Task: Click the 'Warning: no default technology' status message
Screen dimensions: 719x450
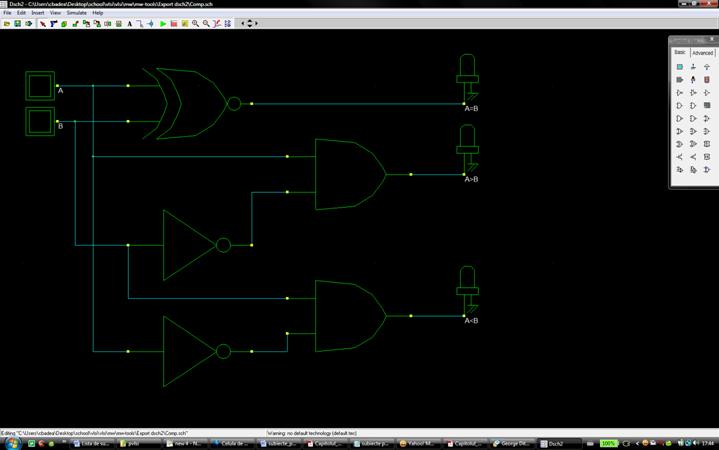Action: point(312,433)
